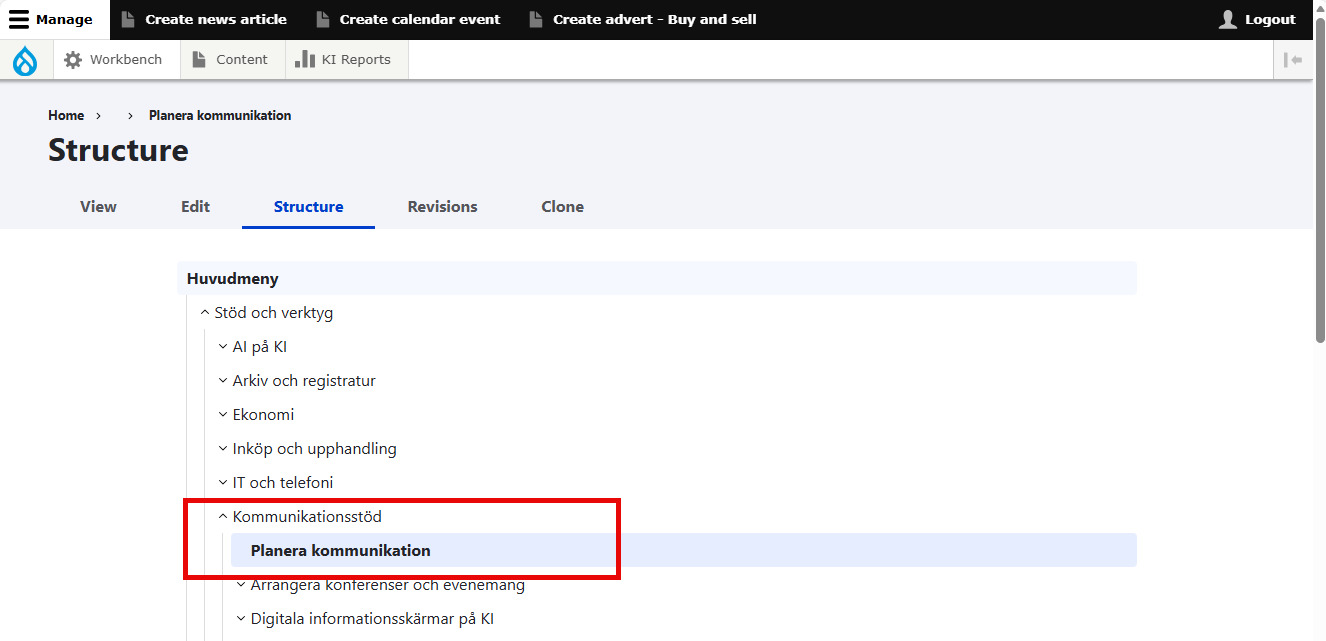Image resolution: width=1326 pixels, height=641 pixels.
Task: Click Create calendar event shortcut
Action: click(x=419, y=20)
